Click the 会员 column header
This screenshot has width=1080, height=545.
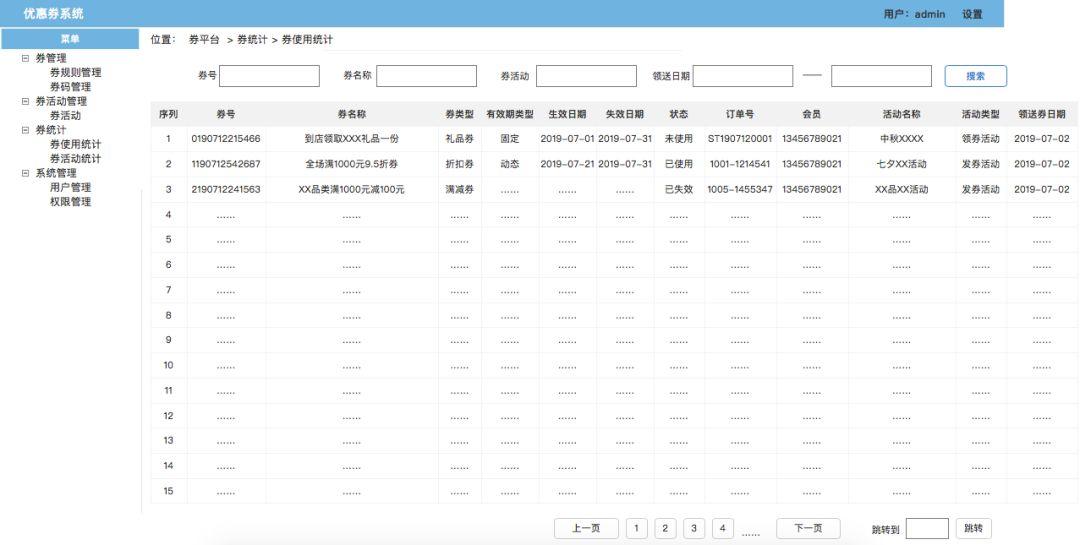click(x=811, y=114)
